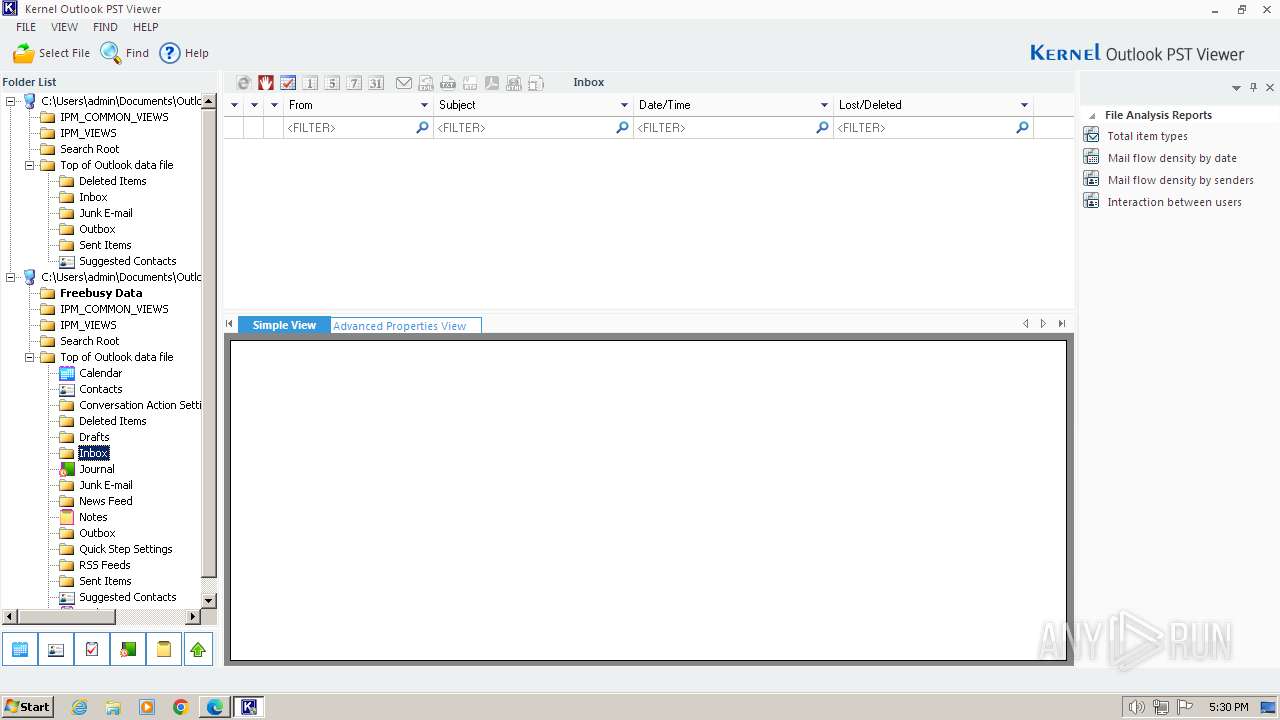Click the Windows Start button
Image resolution: width=1280 pixels, height=720 pixels.
[27, 706]
